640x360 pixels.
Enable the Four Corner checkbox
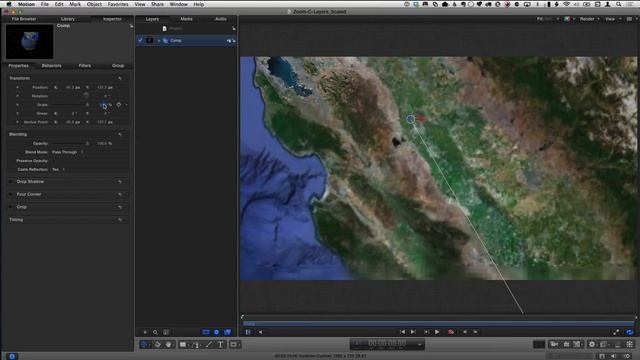coord(11,194)
